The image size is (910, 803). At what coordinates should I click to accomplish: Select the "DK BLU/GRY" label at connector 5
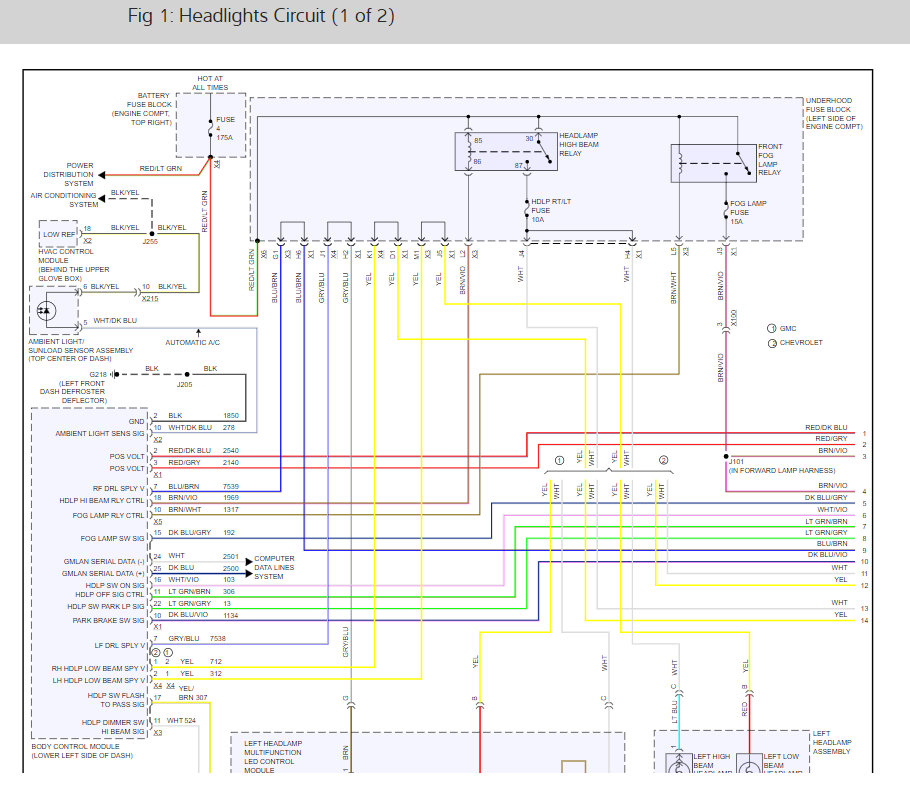point(826,497)
